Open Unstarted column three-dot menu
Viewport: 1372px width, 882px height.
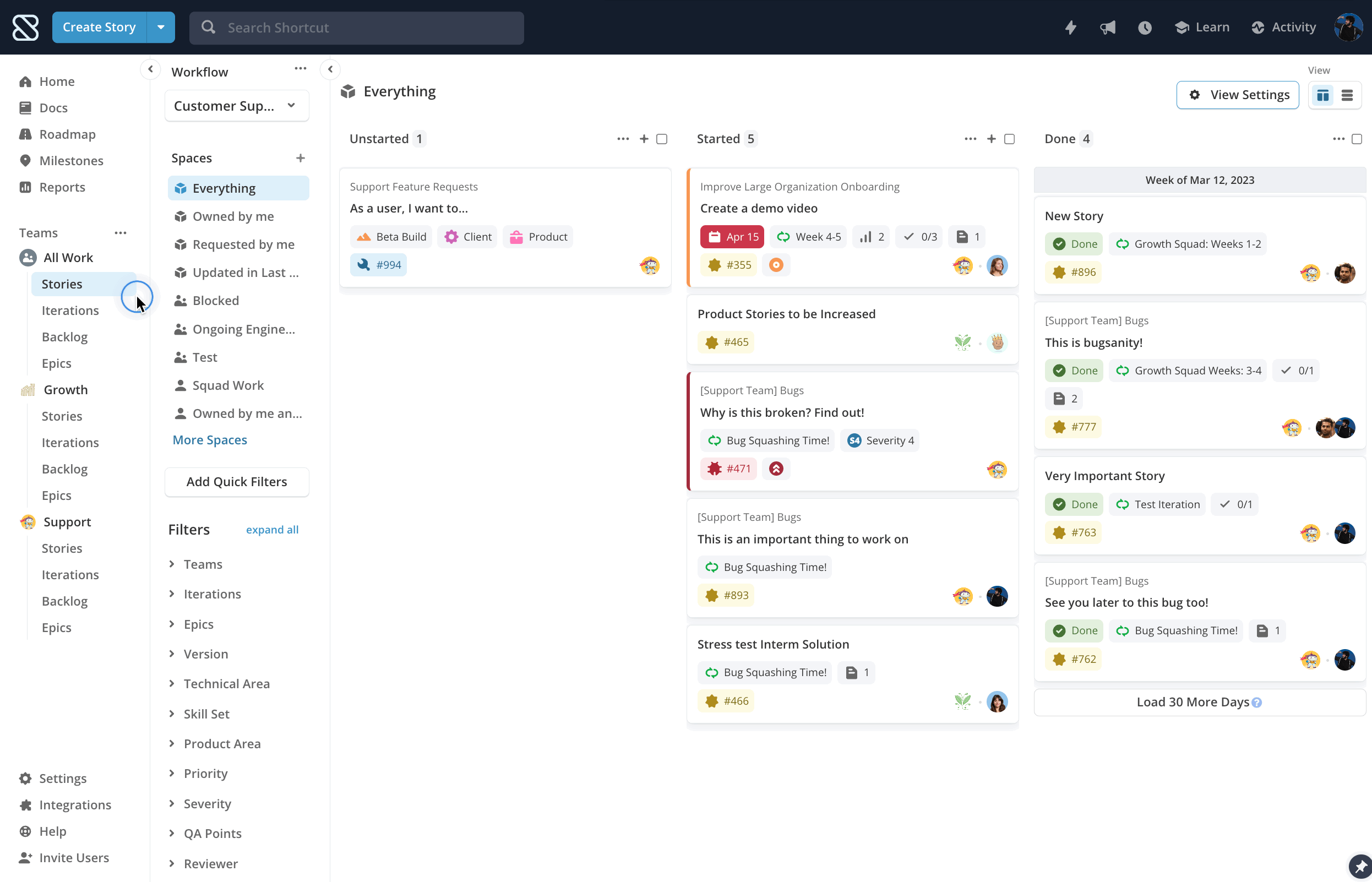(x=623, y=139)
